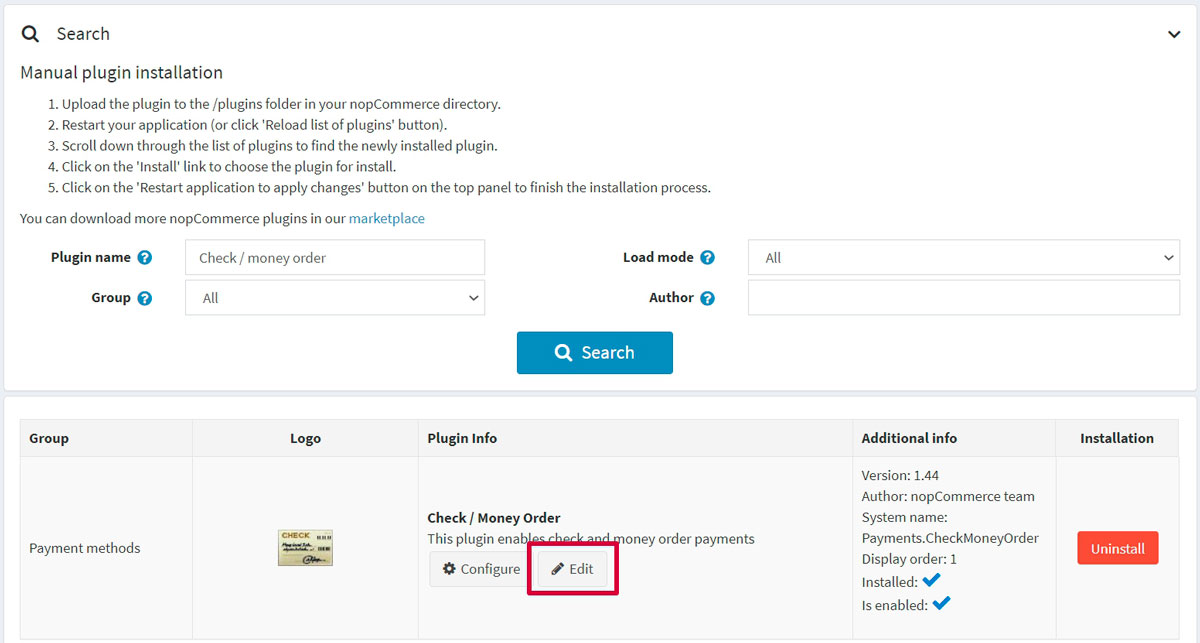
Task: Click the Group help question icon
Action: (145, 298)
